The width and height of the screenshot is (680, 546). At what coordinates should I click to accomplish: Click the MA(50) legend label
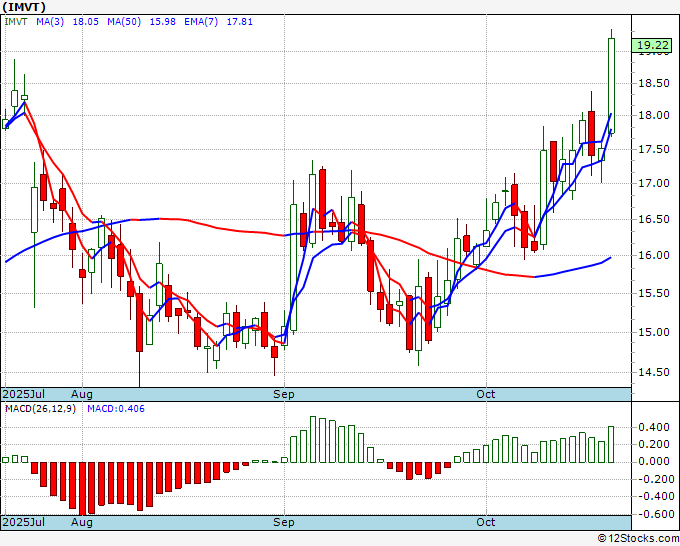[124, 22]
